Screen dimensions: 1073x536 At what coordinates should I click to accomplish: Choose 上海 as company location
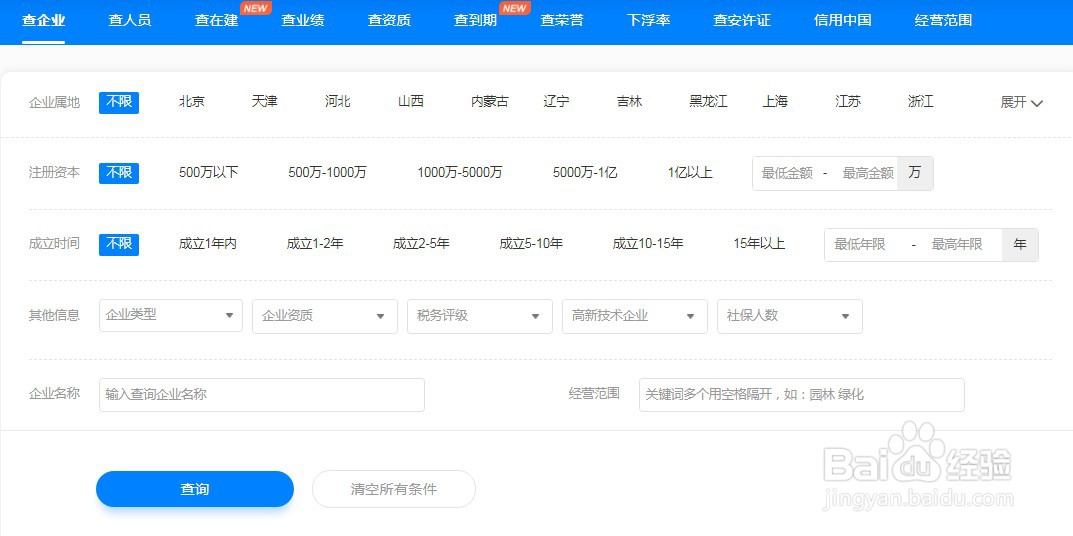pyautogui.click(x=775, y=102)
